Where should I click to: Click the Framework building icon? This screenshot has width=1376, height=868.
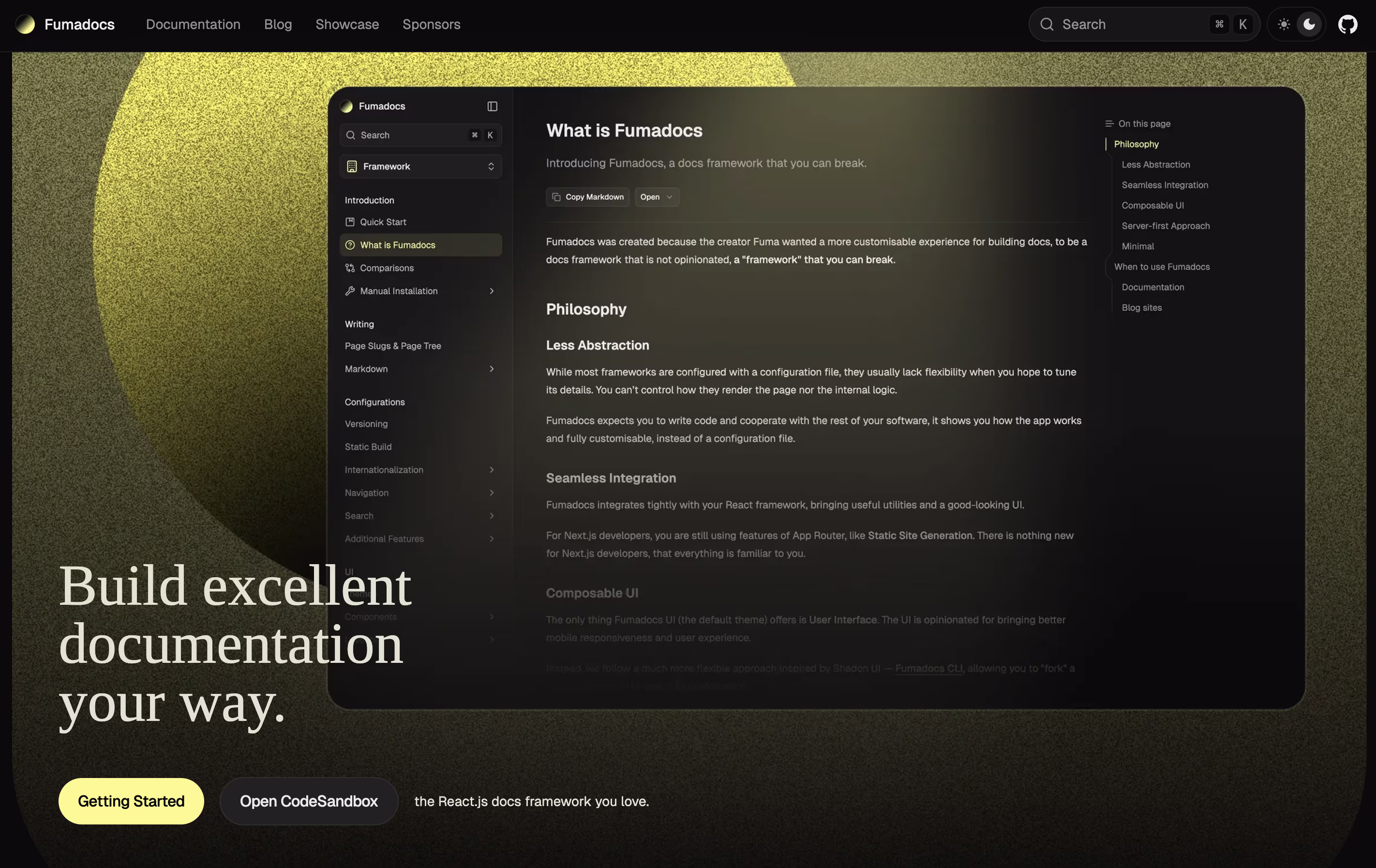tap(351, 166)
